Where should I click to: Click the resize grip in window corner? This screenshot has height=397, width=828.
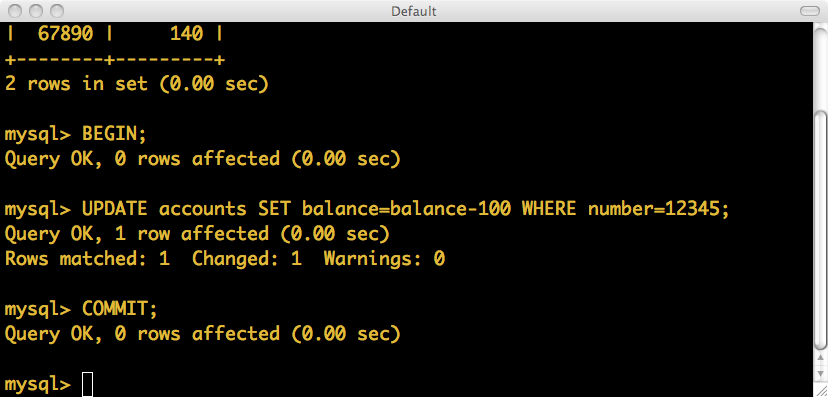click(x=821, y=391)
